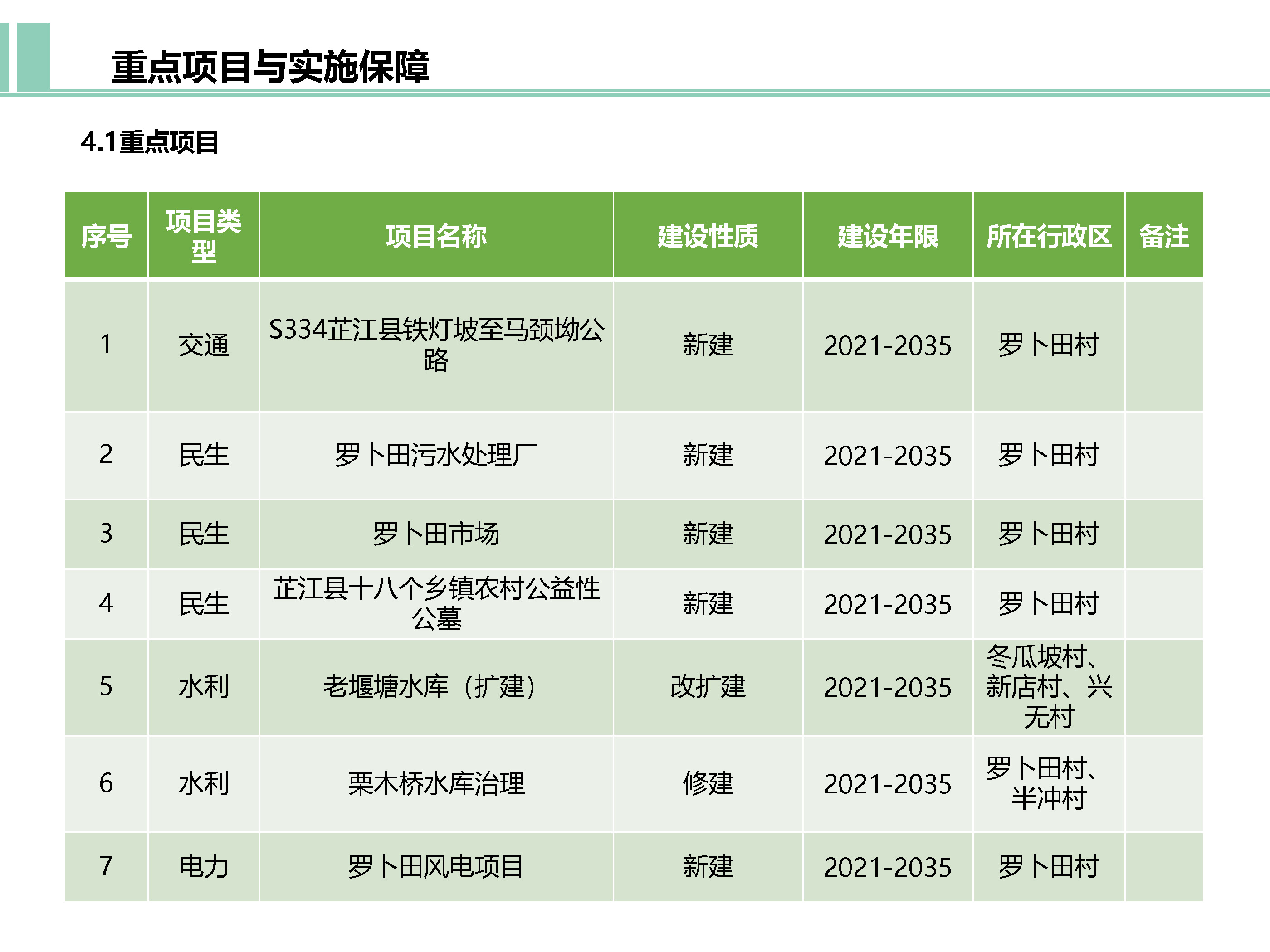This screenshot has width=1270, height=952.
Task: Click 罗卜田村 in the 罗卜田污水处理厂 row
Action: coord(1049,455)
